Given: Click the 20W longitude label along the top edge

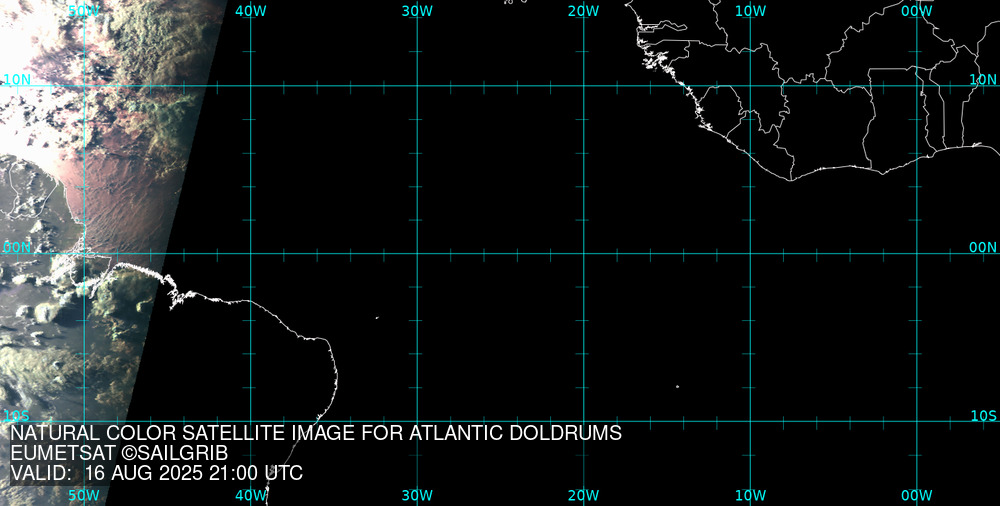Looking at the screenshot, I should tap(584, 11).
